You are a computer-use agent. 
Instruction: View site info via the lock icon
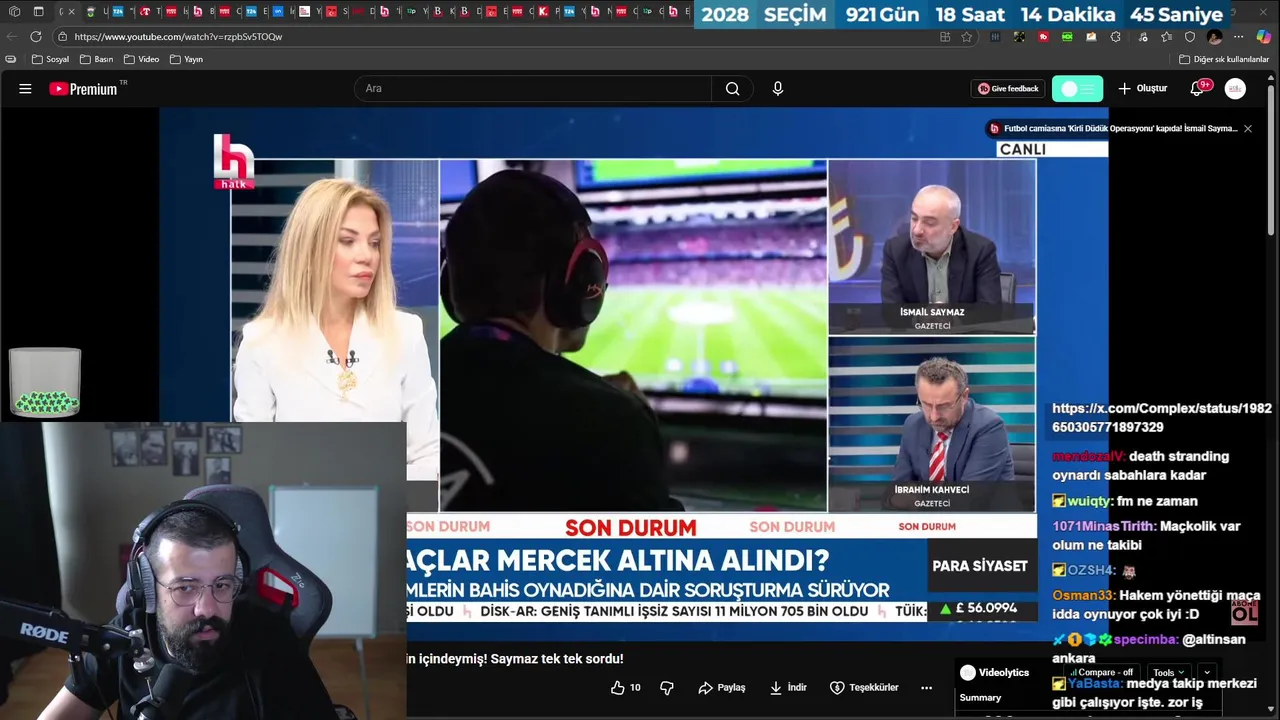click(x=62, y=36)
